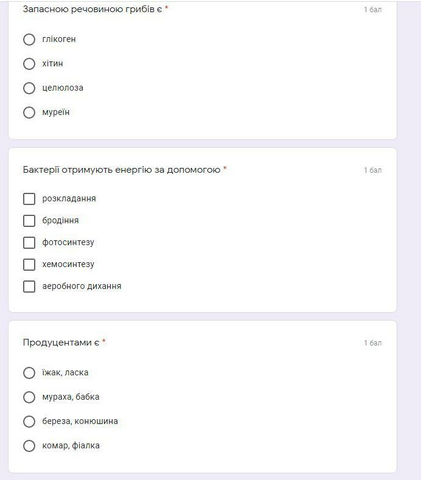Choose 'мураха, бабка' radio button
421x480 pixels.
(x=29, y=397)
